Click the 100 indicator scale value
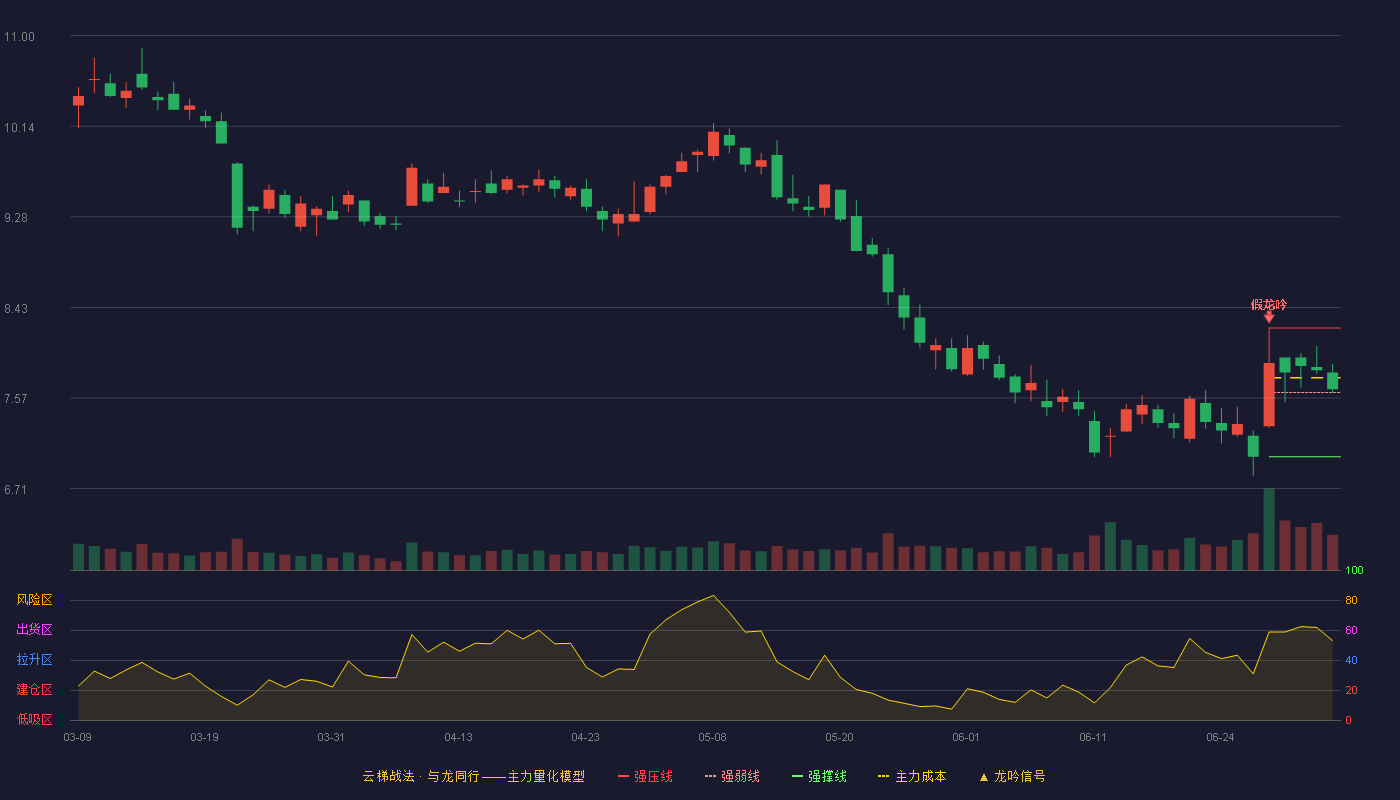The height and width of the screenshot is (800, 1400). point(1354,571)
